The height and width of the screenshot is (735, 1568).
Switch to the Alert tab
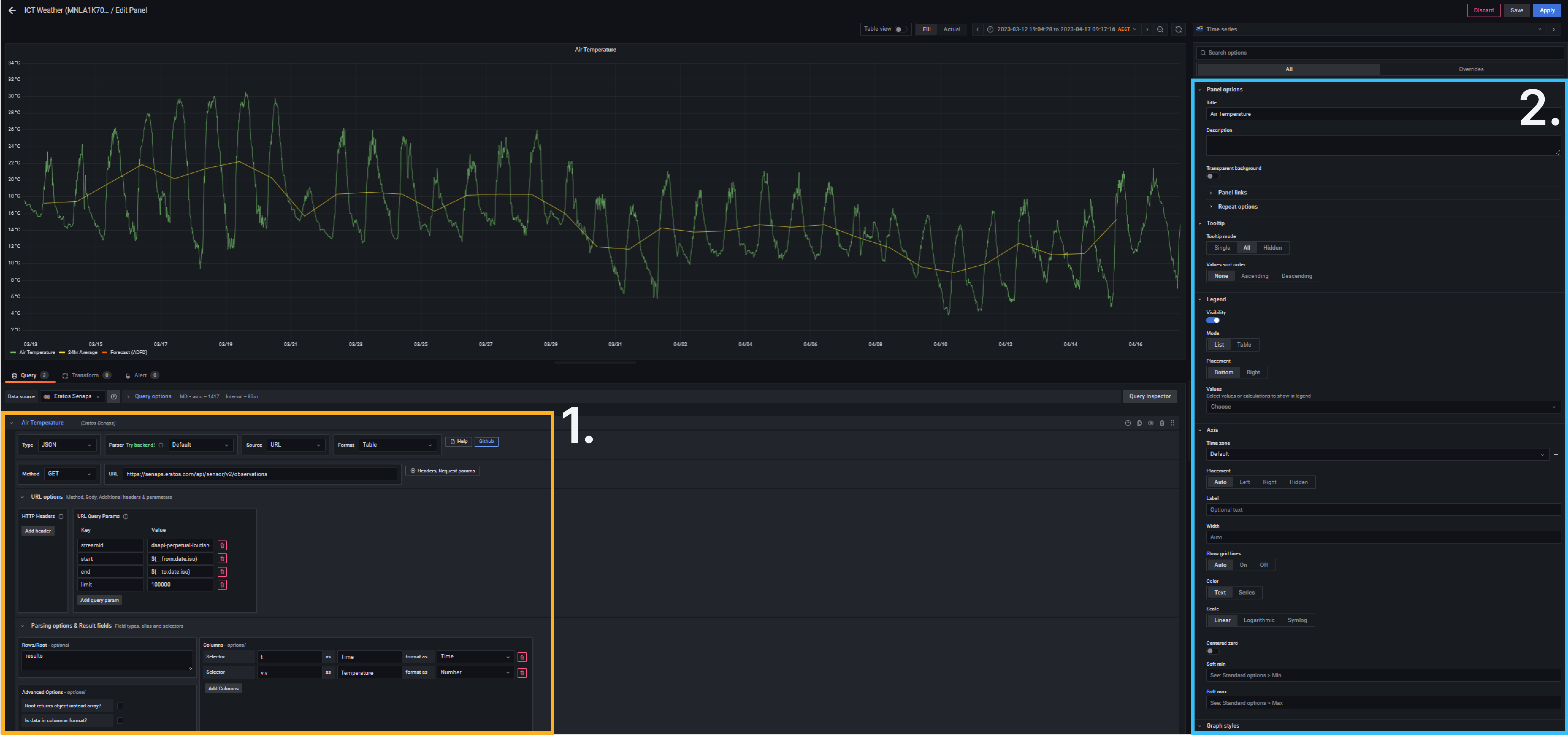point(142,376)
